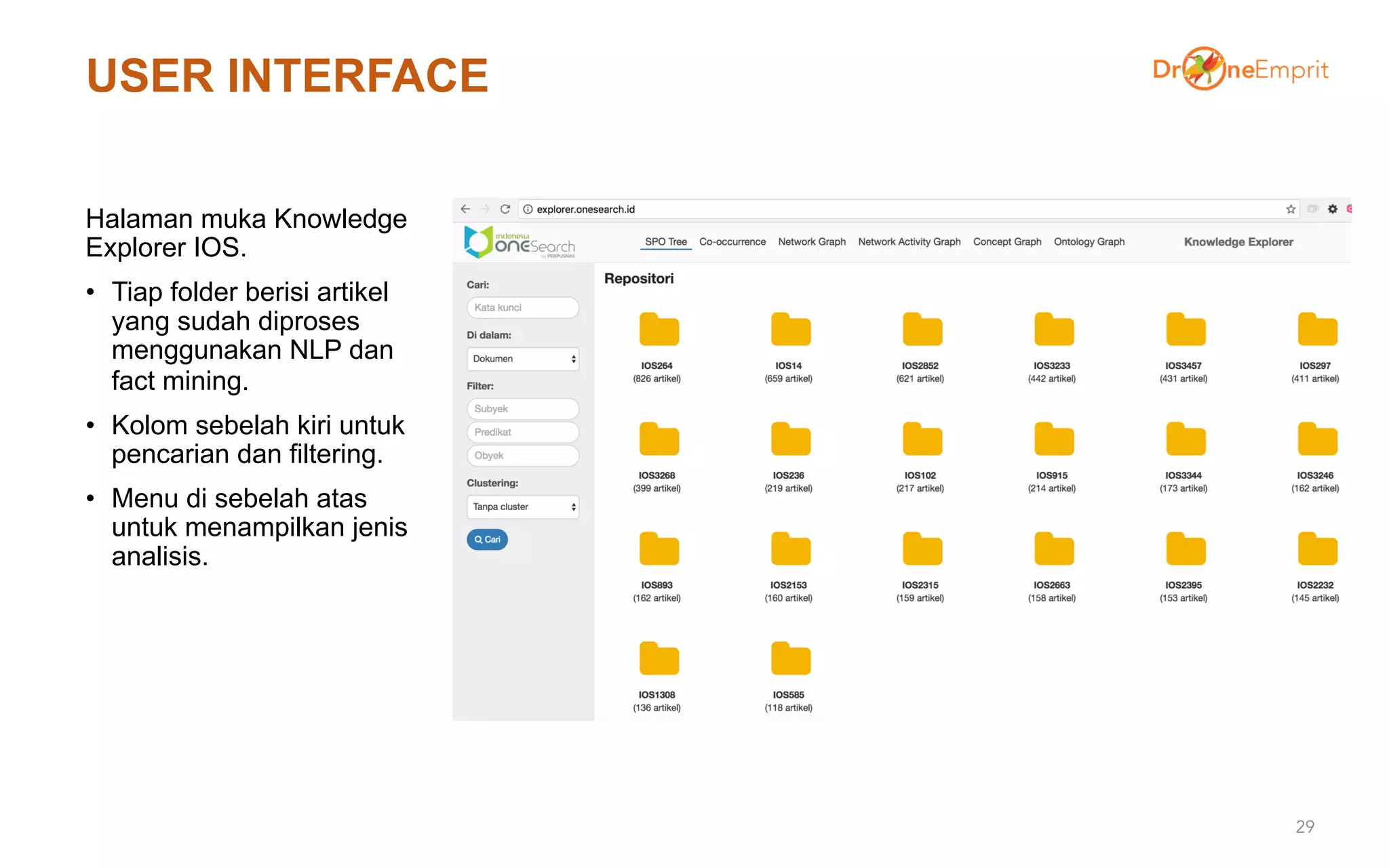The width and height of the screenshot is (1389, 868).
Task: Click the explorer.onesearch.id address bar
Action: (907, 209)
